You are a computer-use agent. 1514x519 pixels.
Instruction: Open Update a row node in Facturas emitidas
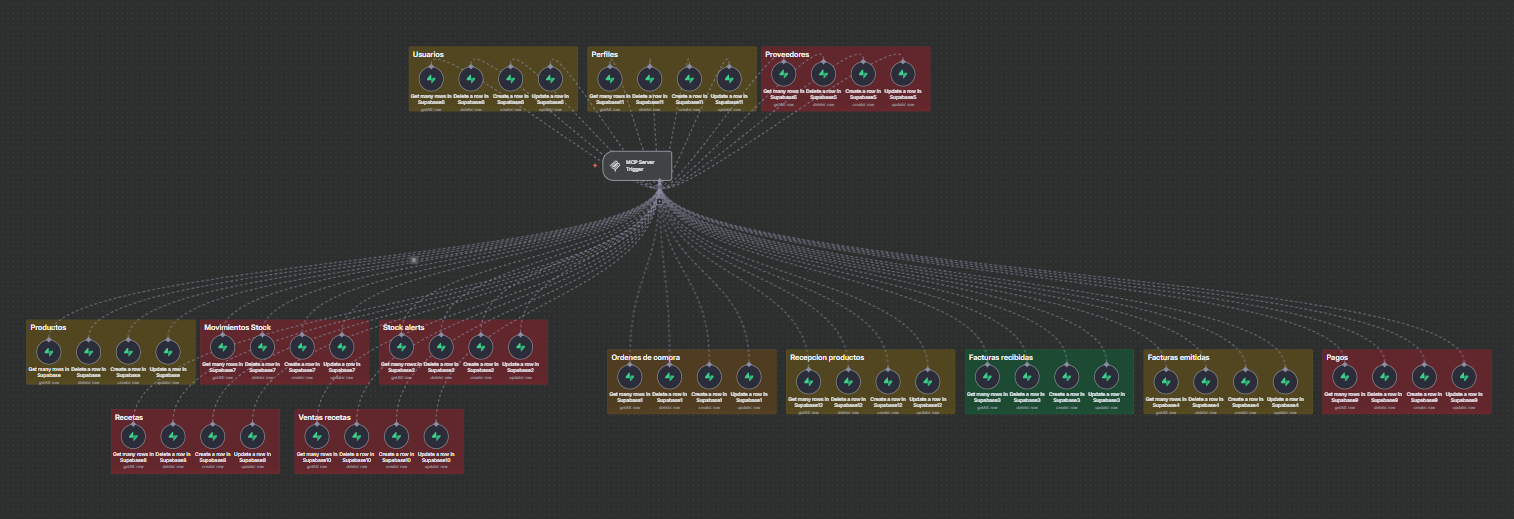point(1285,381)
